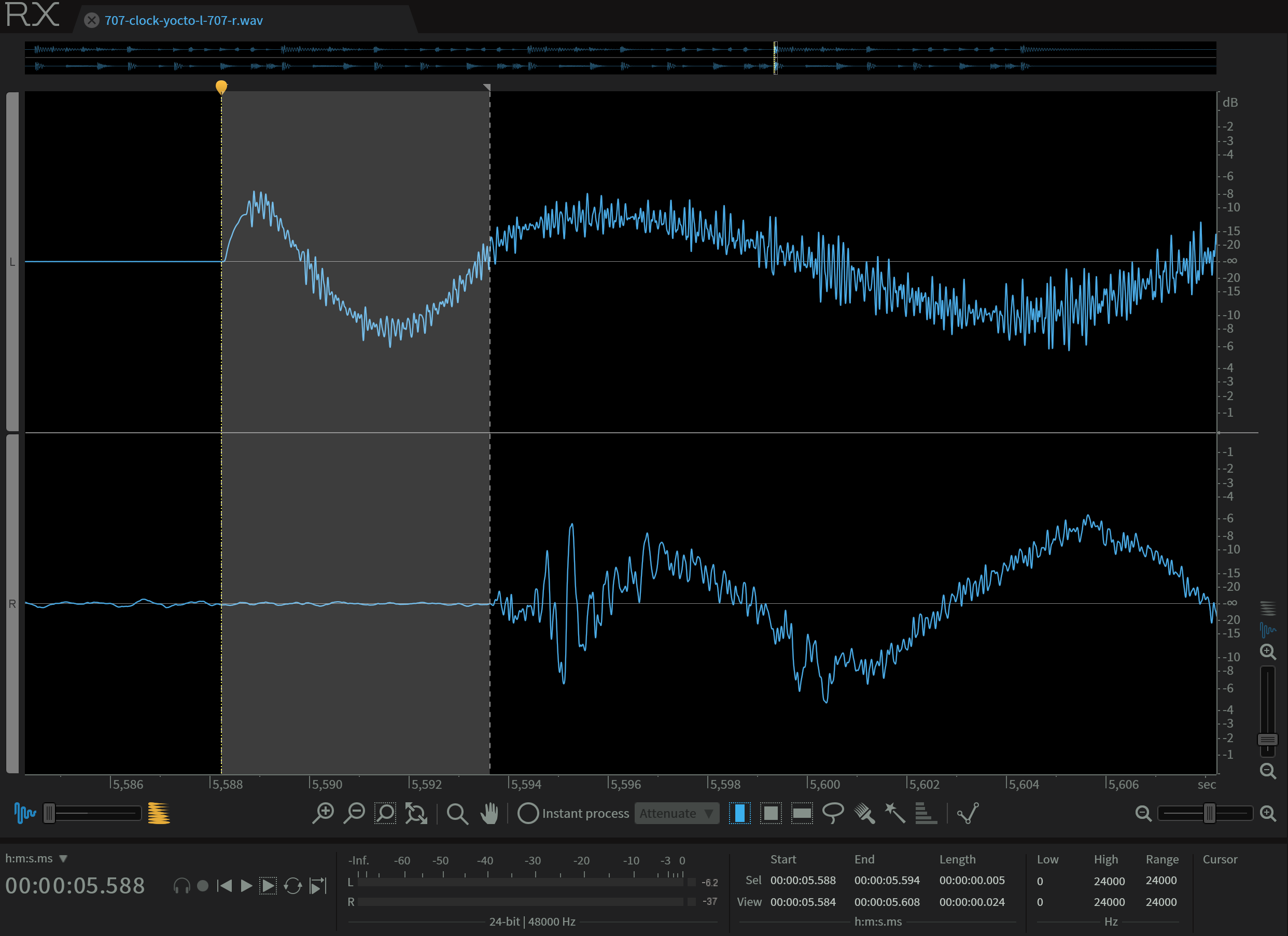Select the harmonics selection tool
This screenshot has height=936, width=1288.
point(926,813)
